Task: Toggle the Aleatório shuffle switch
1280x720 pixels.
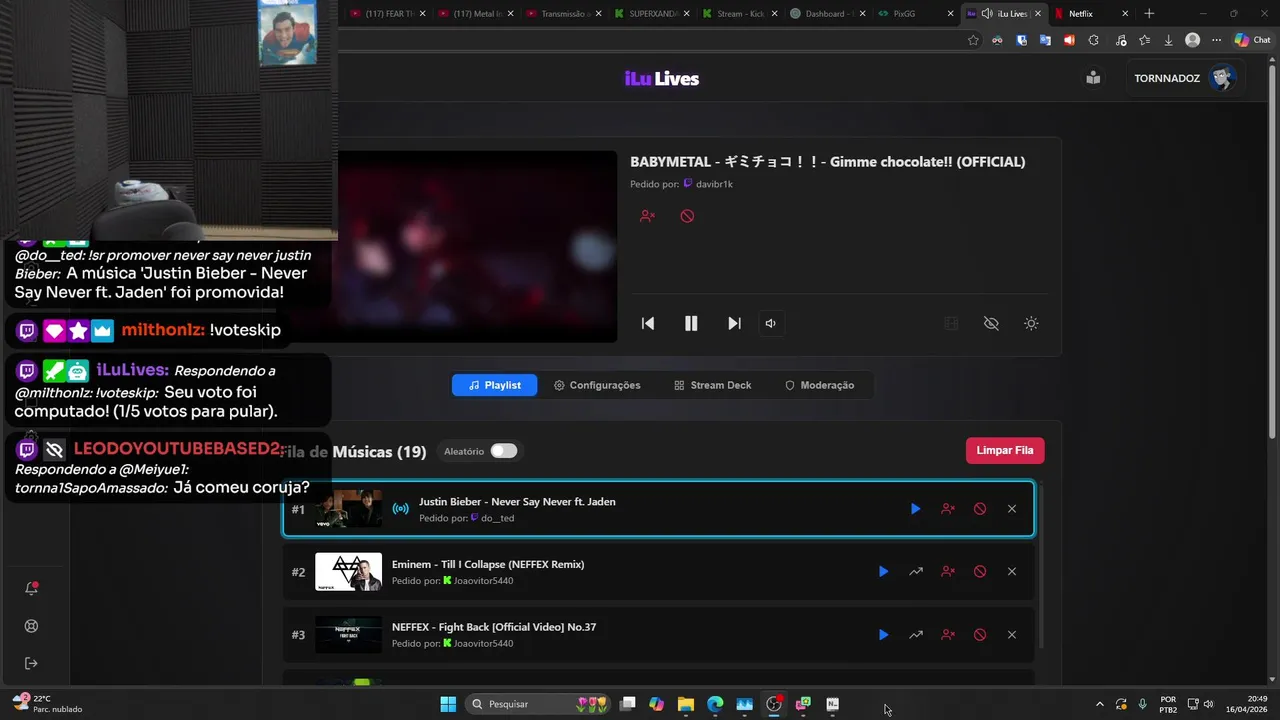Action: point(504,451)
